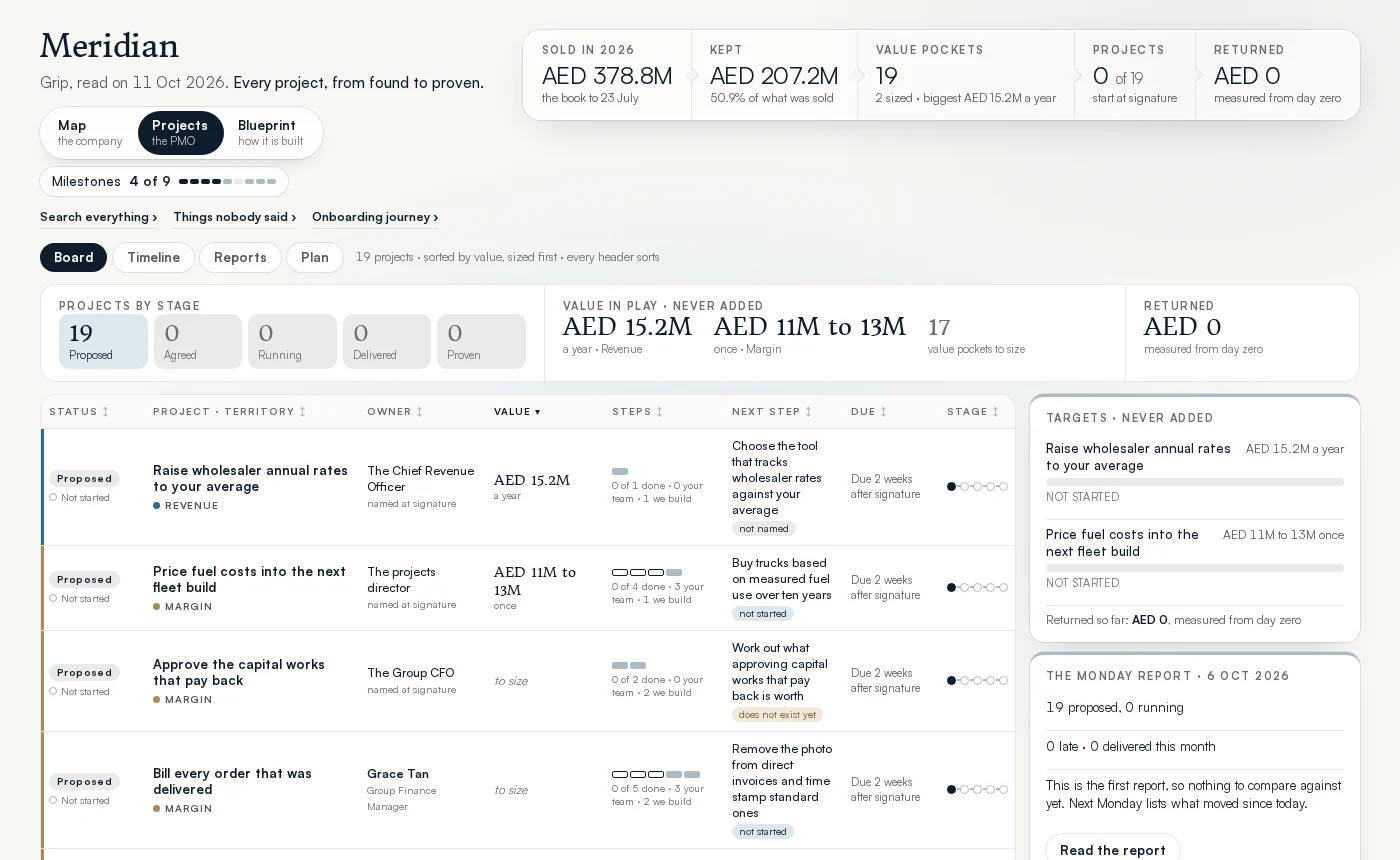Image resolution: width=1400 pixels, height=860 pixels.
Task: Sort the table by the Status column
Action: tap(79, 412)
